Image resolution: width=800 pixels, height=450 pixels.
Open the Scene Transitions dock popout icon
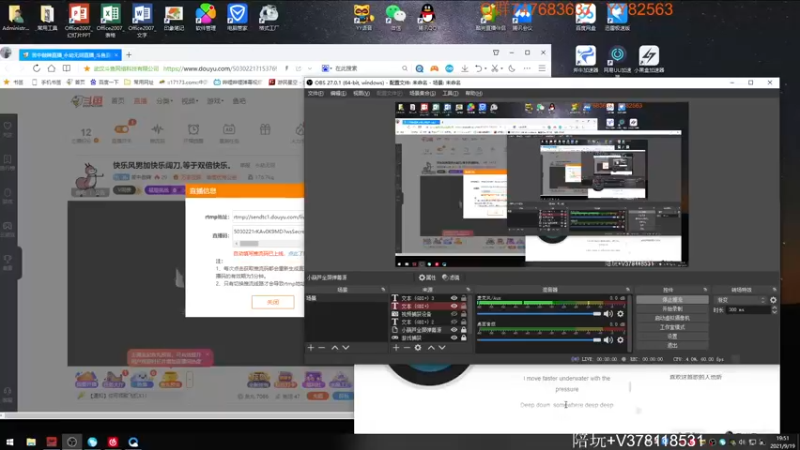(774, 290)
